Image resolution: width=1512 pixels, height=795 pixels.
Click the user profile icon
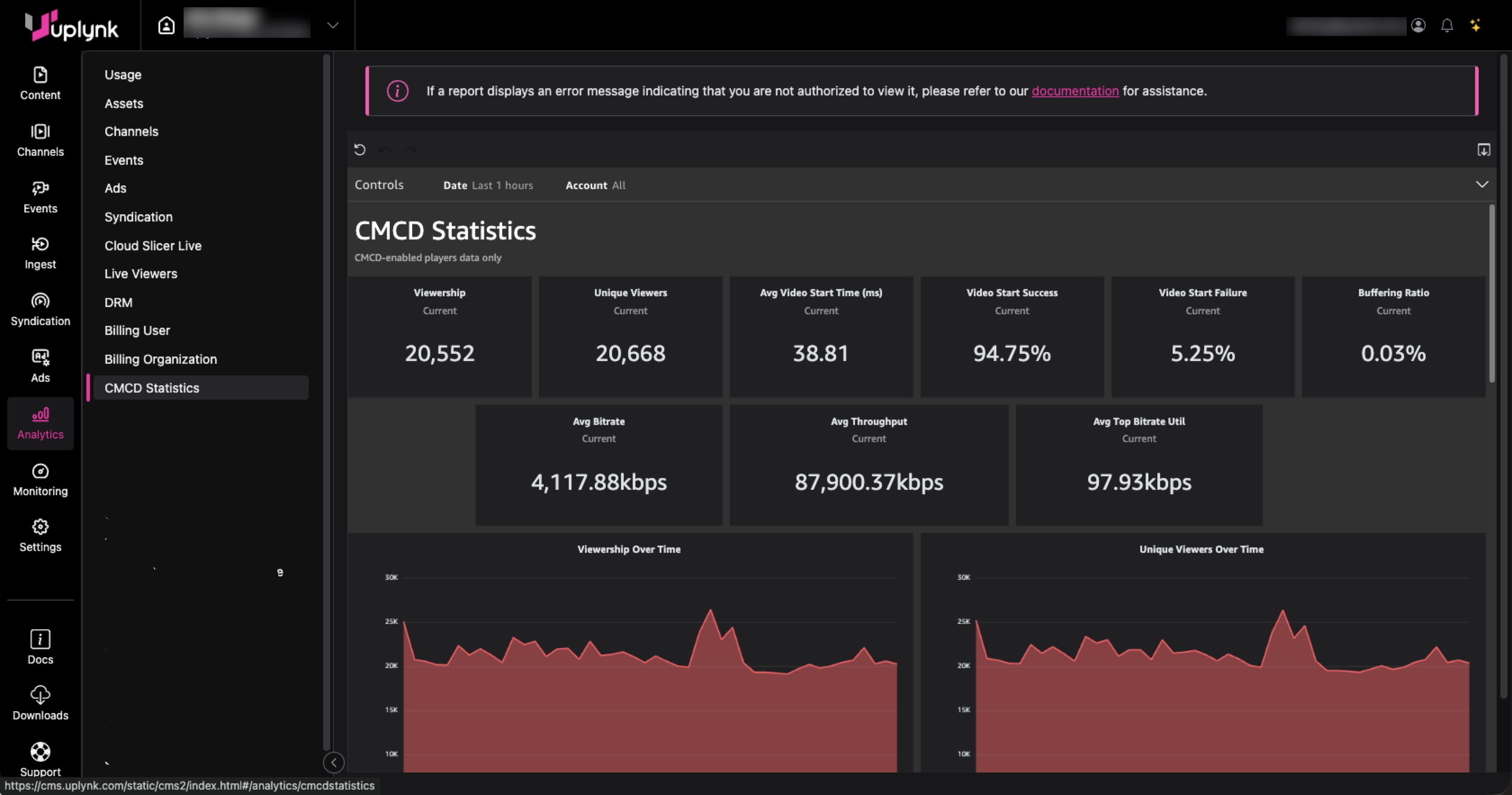pos(1418,25)
